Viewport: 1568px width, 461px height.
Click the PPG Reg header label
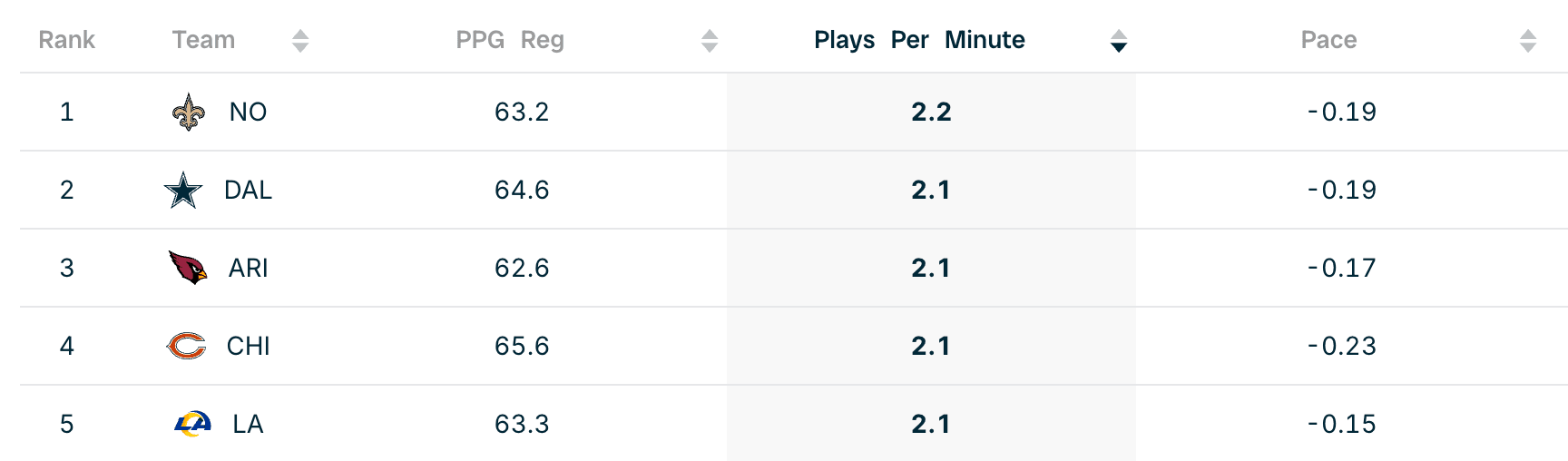point(510,40)
